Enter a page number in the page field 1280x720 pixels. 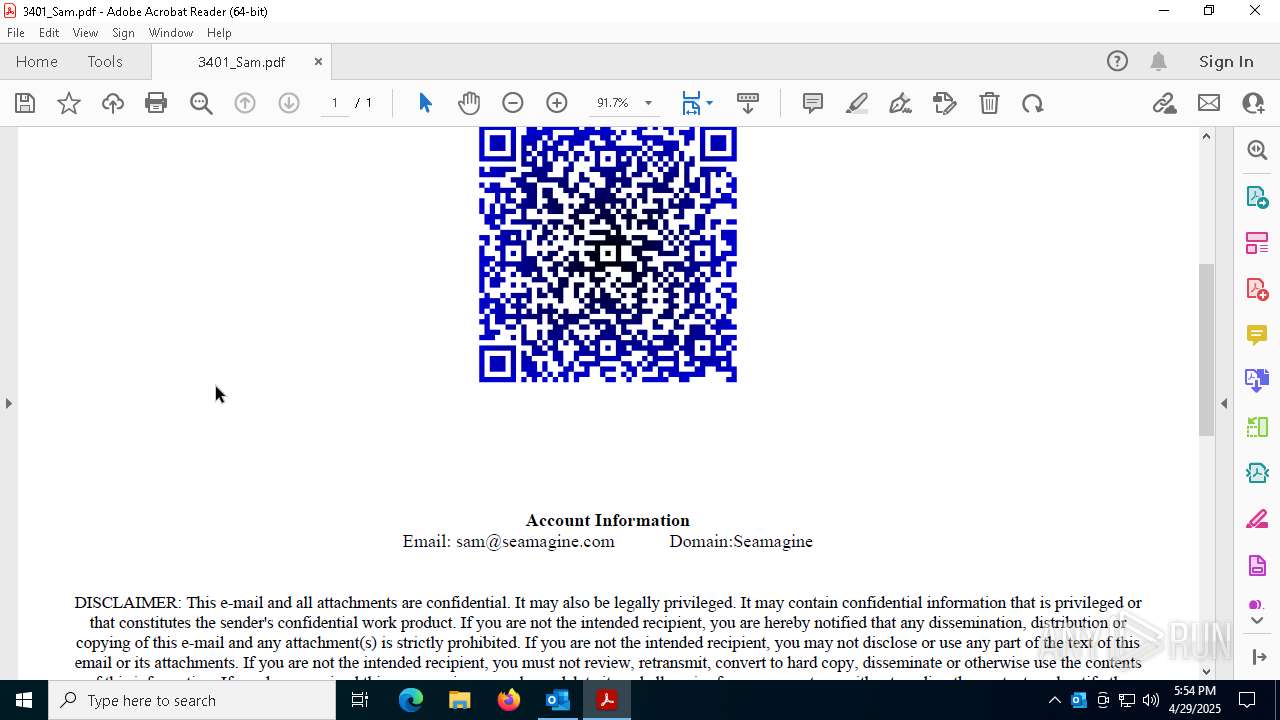[335, 103]
